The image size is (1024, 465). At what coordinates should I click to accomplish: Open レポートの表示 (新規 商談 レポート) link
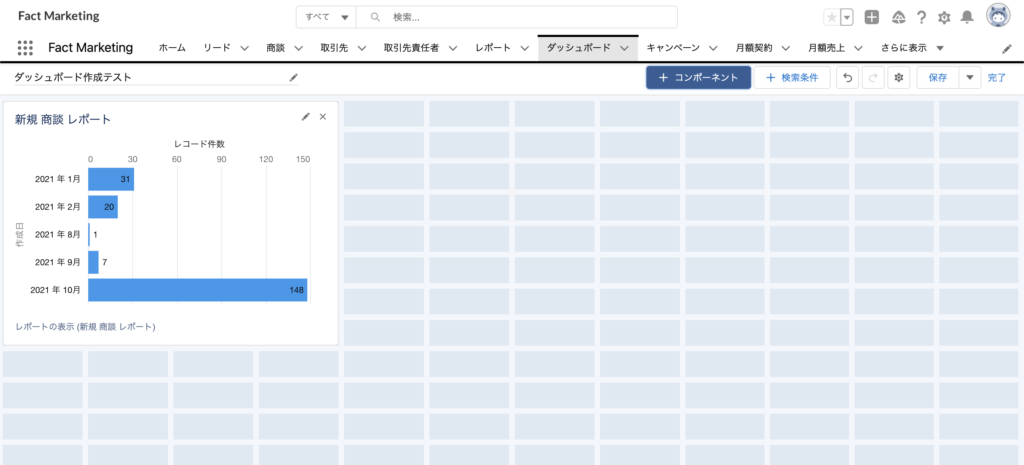86,327
